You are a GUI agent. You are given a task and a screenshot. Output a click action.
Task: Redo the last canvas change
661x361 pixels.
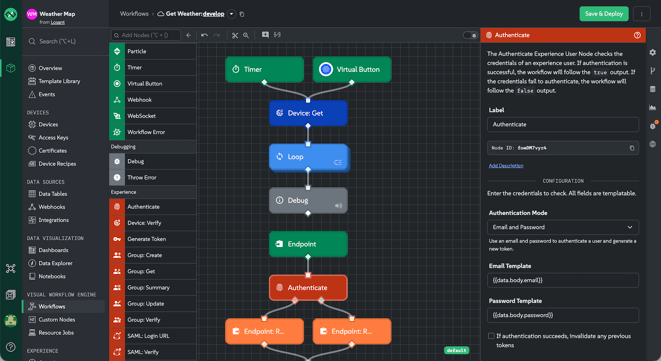(217, 35)
